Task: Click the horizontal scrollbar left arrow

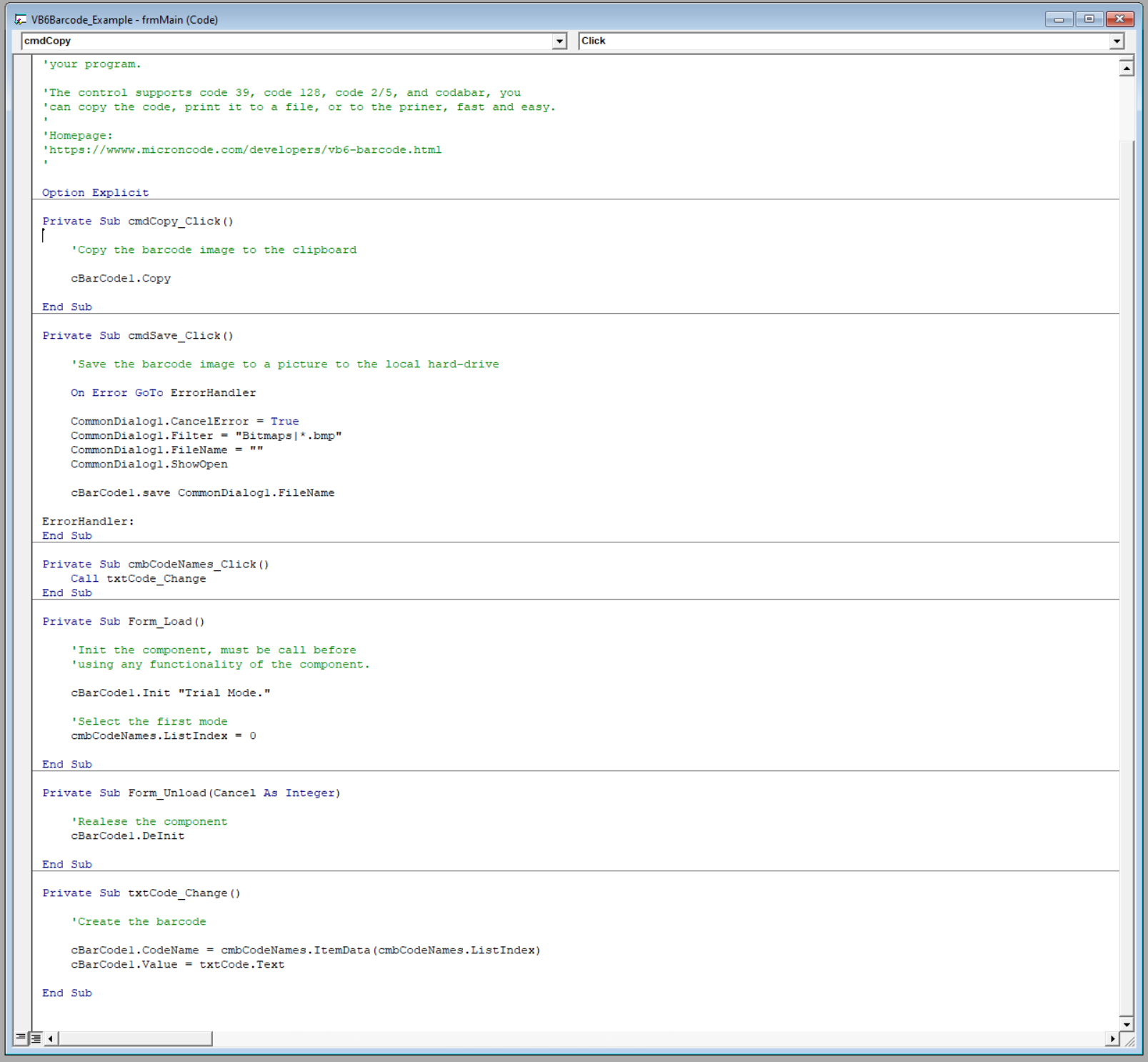Action: 50,1040
